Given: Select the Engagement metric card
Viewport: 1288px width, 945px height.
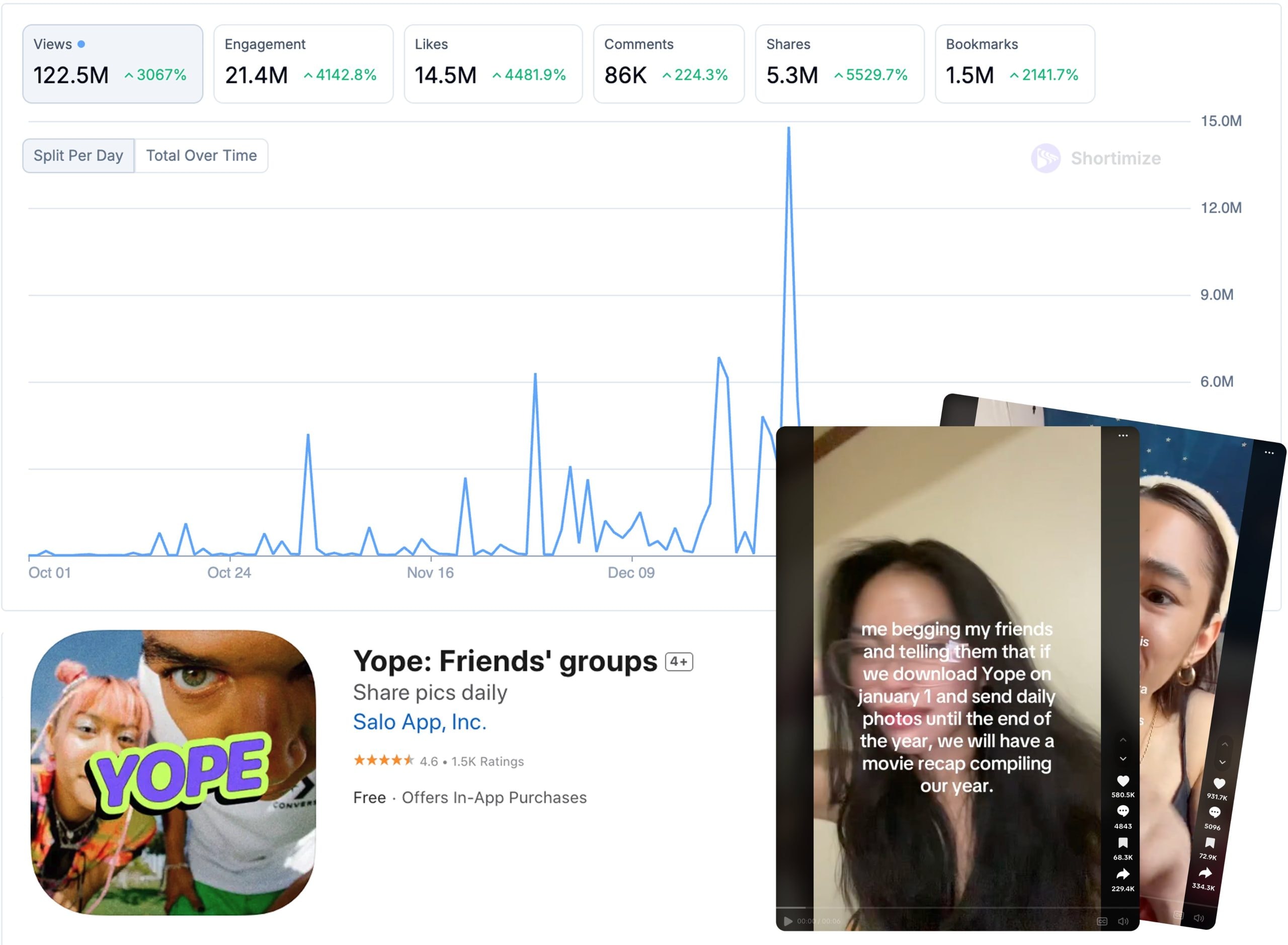Looking at the screenshot, I should [x=303, y=63].
